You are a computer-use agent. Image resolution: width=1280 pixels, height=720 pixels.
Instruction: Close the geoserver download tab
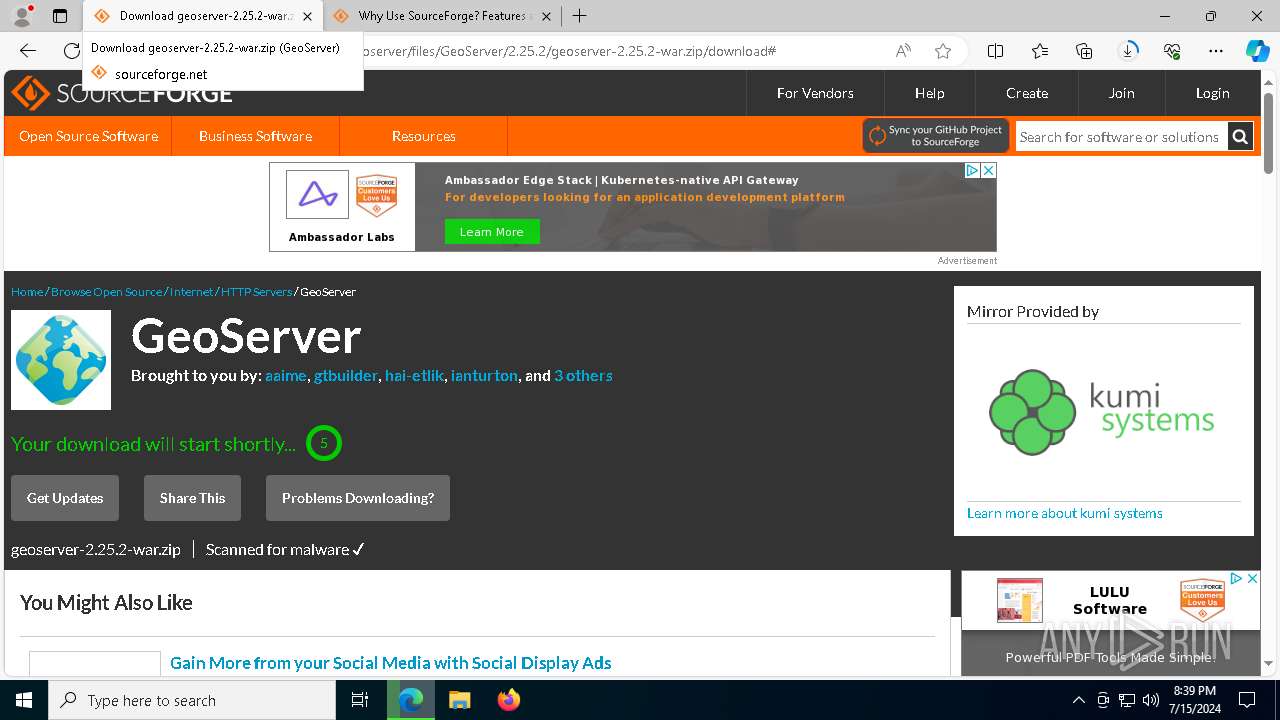coord(307,16)
